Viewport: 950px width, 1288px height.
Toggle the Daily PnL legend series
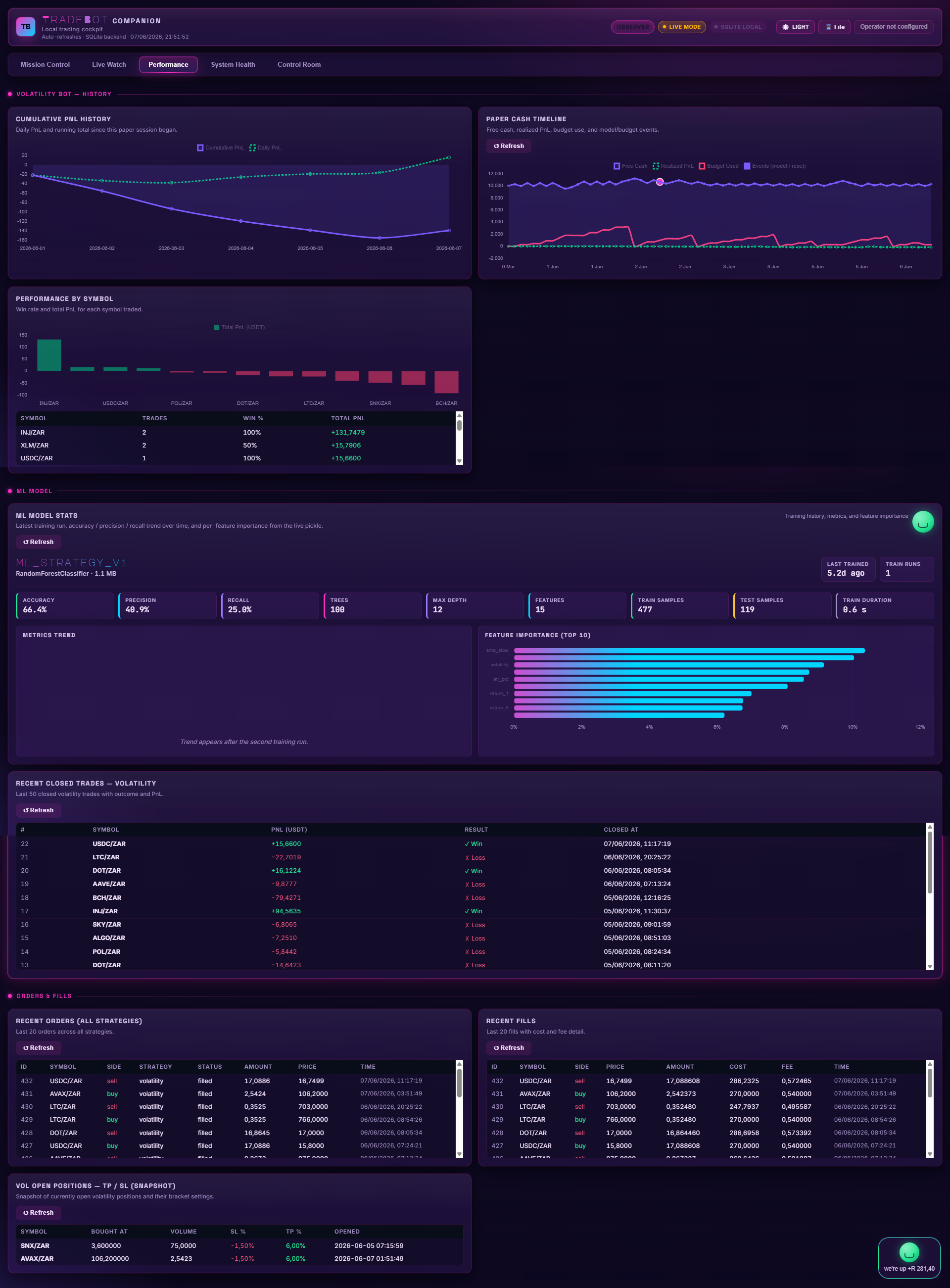[x=265, y=148]
